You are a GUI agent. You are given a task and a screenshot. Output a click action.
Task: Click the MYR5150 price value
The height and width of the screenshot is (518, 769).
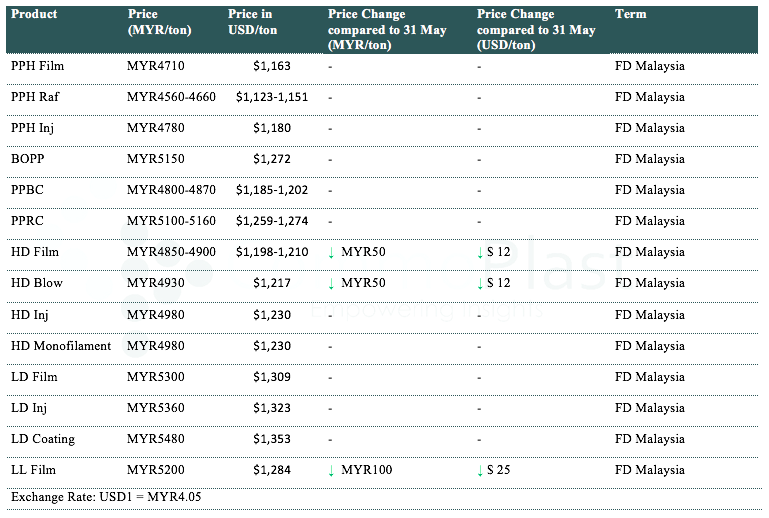[156, 159]
